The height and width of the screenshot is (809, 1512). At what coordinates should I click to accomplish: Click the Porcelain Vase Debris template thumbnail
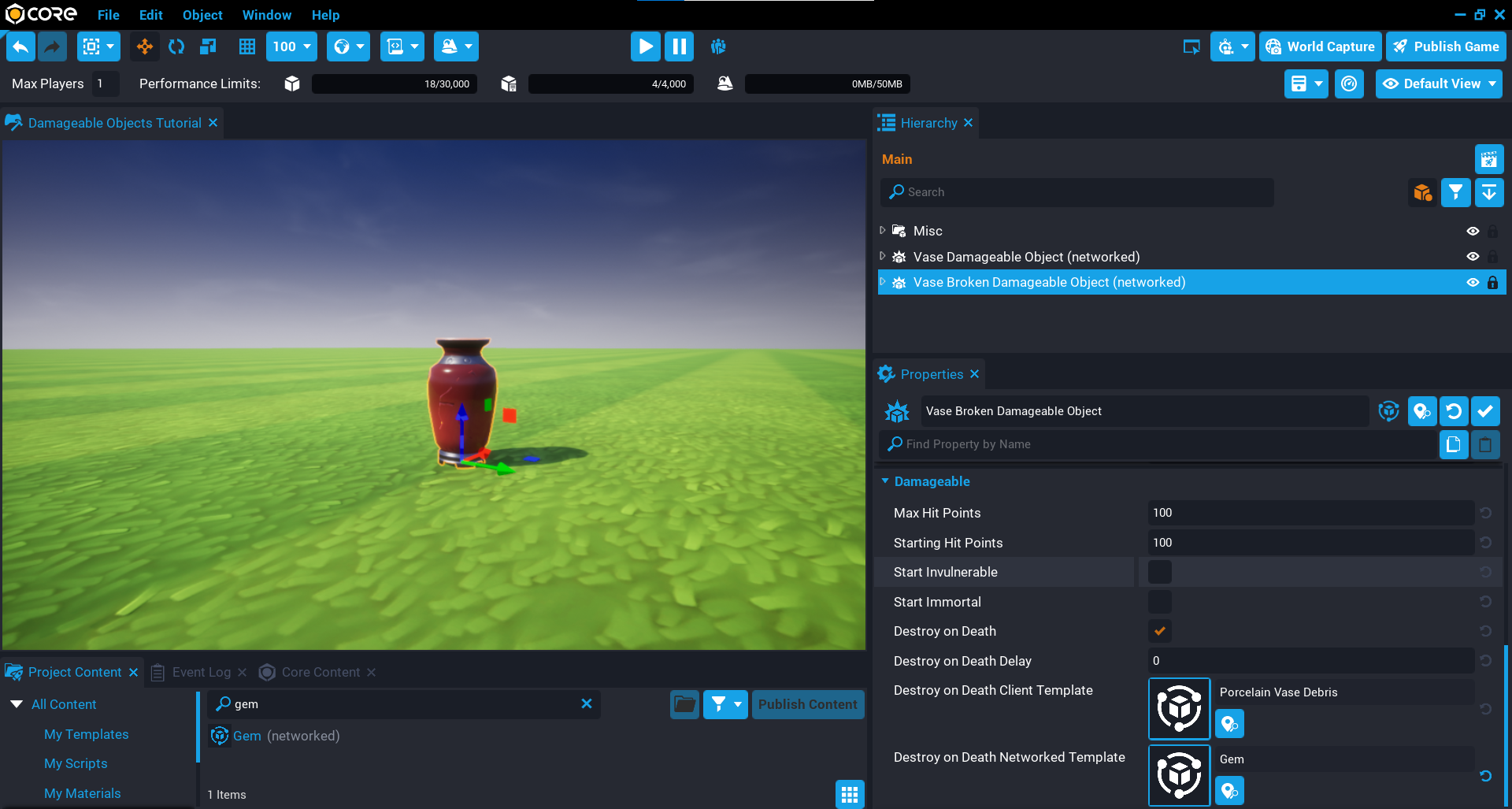click(x=1179, y=707)
